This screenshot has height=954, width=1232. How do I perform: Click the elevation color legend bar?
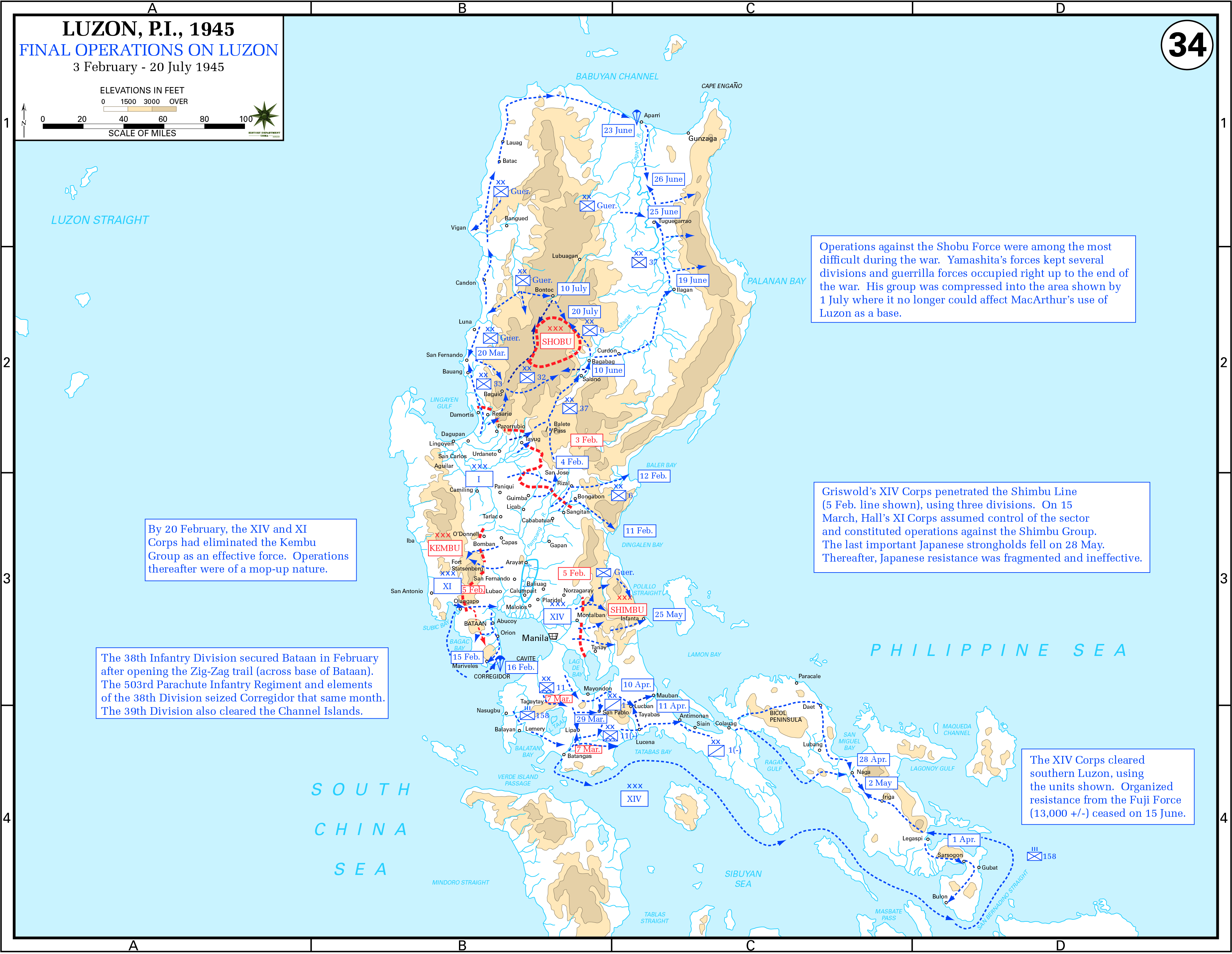[x=140, y=109]
